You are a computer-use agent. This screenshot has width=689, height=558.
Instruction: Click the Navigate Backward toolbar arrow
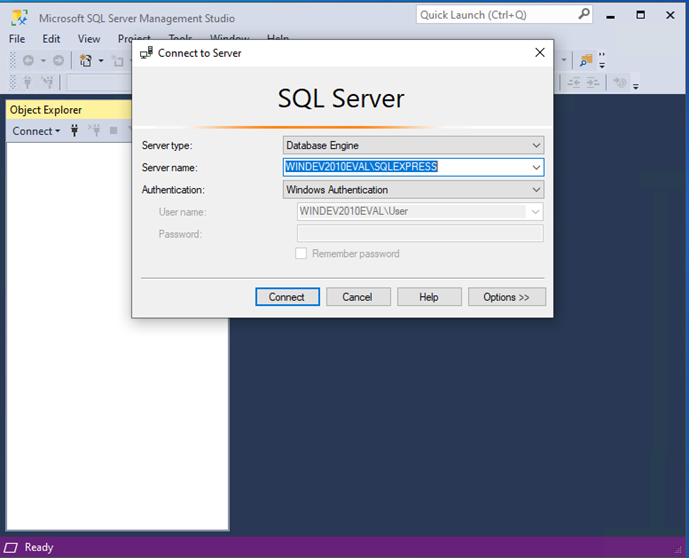coord(29,60)
